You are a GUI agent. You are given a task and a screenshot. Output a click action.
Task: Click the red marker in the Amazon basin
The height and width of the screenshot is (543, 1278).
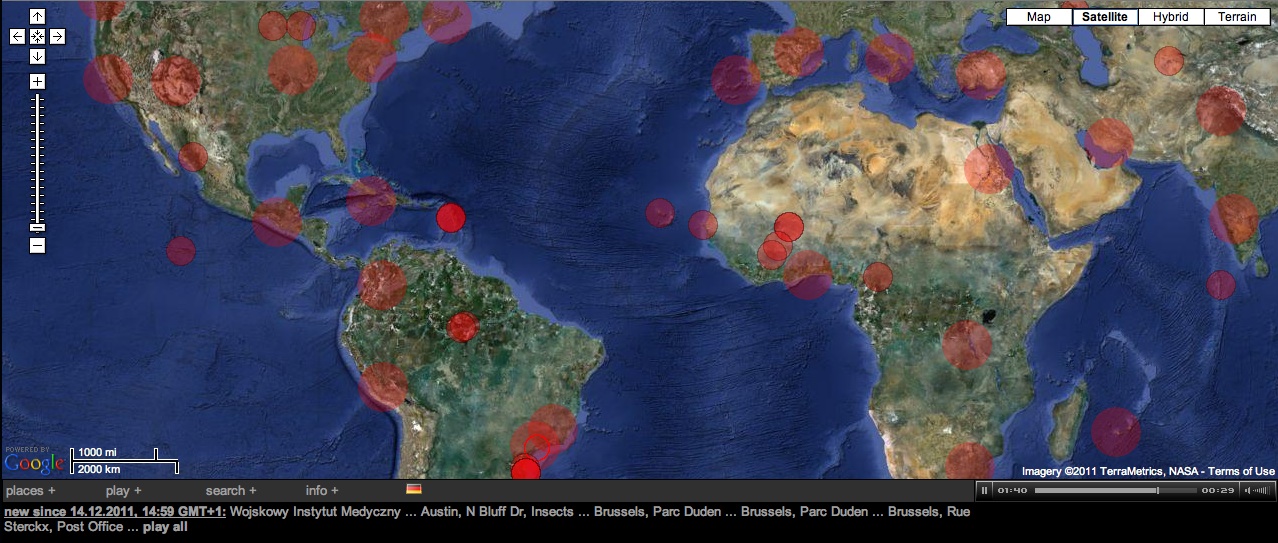[x=462, y=327]
